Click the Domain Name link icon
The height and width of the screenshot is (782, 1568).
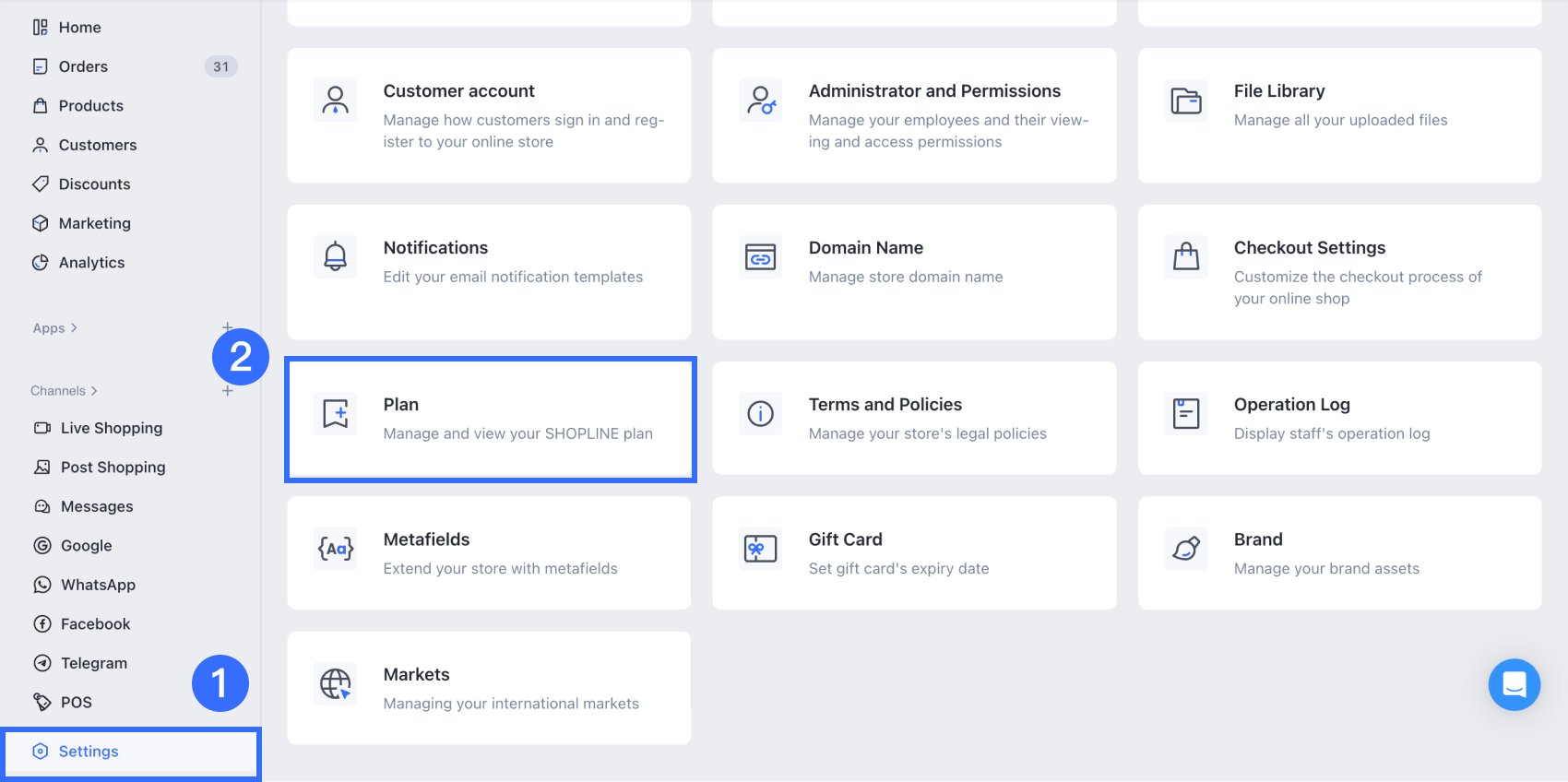tap(761, 256)
